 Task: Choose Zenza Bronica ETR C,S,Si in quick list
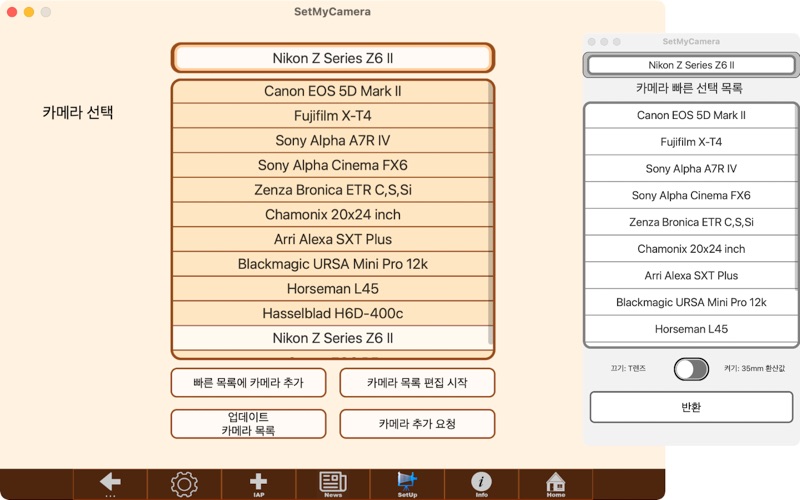pos(691,222)
